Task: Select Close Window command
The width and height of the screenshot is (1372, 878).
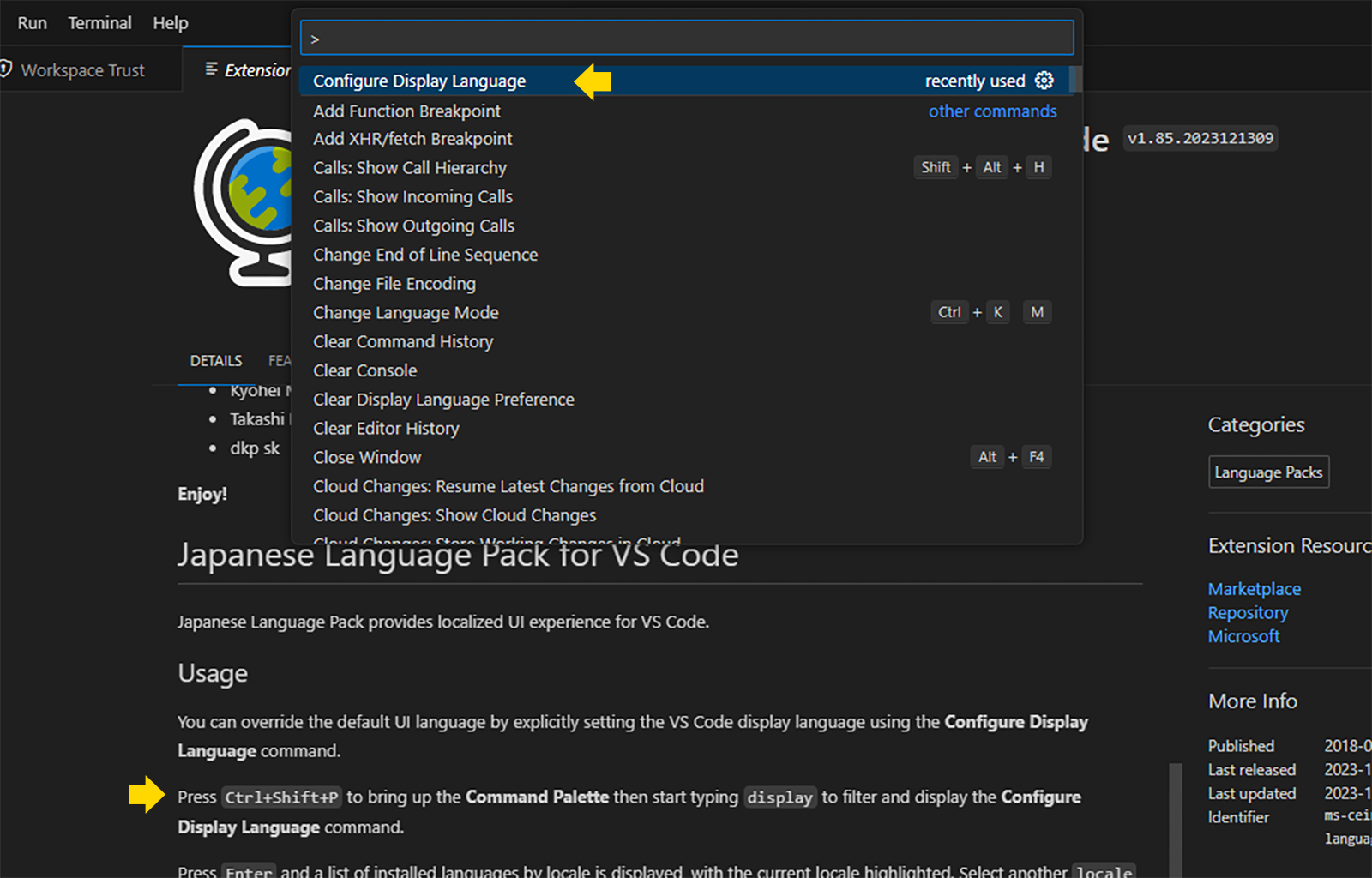Action: pyautogui.click(x=683, y=458)
